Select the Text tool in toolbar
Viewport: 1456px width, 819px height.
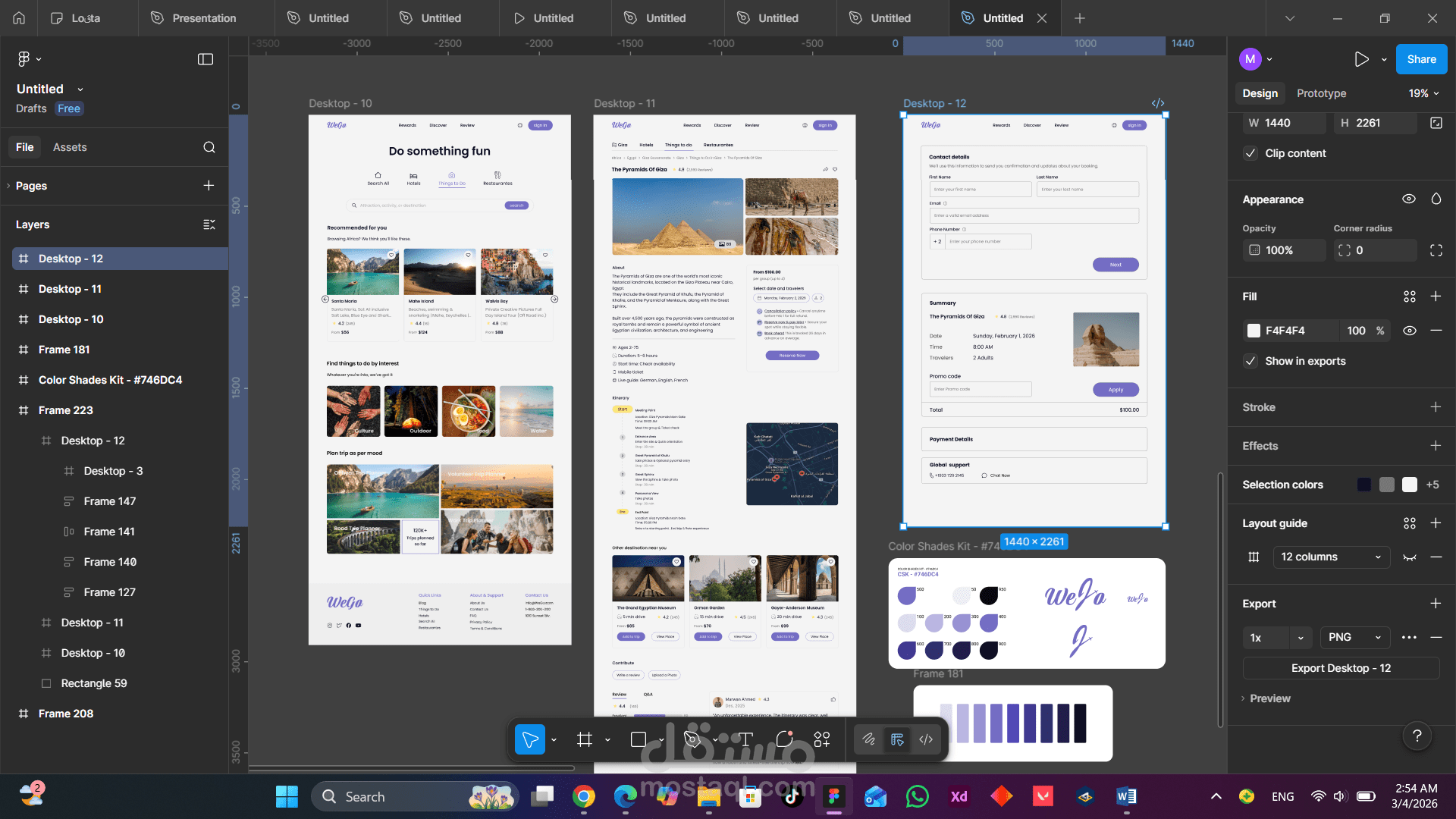coord(745,739)
